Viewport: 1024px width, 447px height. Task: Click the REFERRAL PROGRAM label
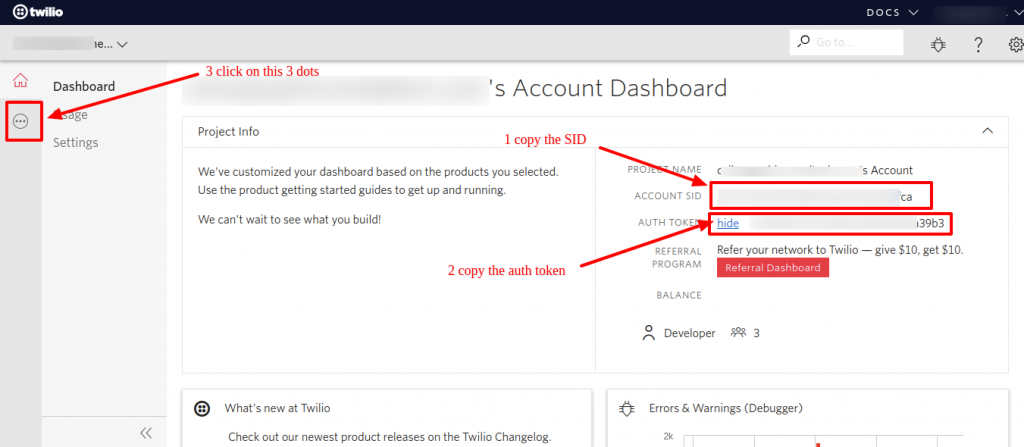point(677,257)
